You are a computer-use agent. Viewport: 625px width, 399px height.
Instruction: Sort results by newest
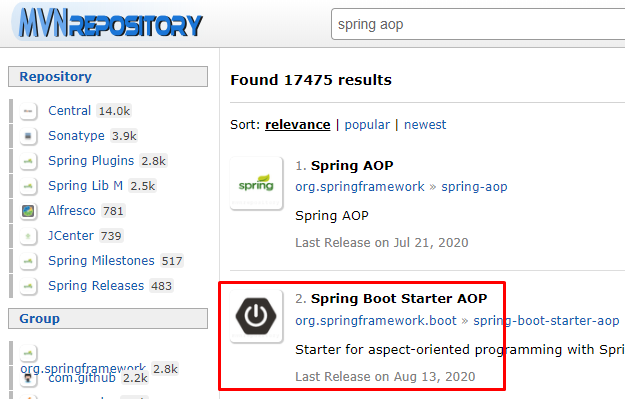(425, 125)
